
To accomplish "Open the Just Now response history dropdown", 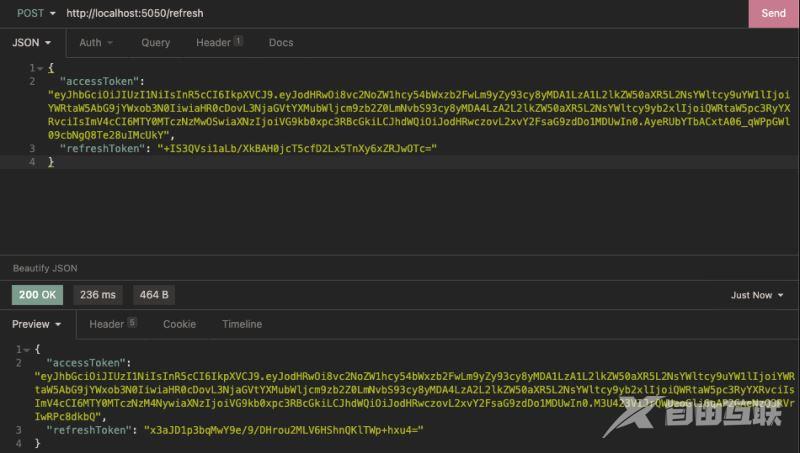I will click(x=757, y=295).
